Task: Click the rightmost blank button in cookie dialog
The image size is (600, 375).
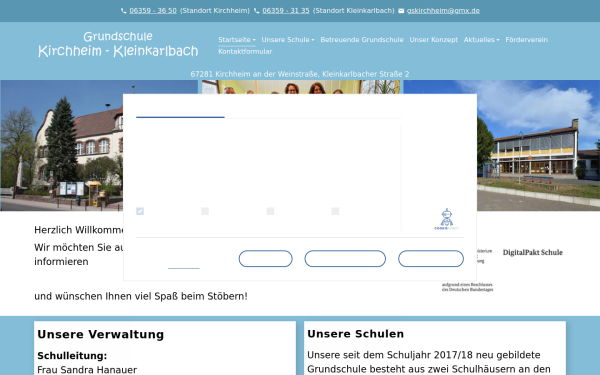Action: (431, 259)
